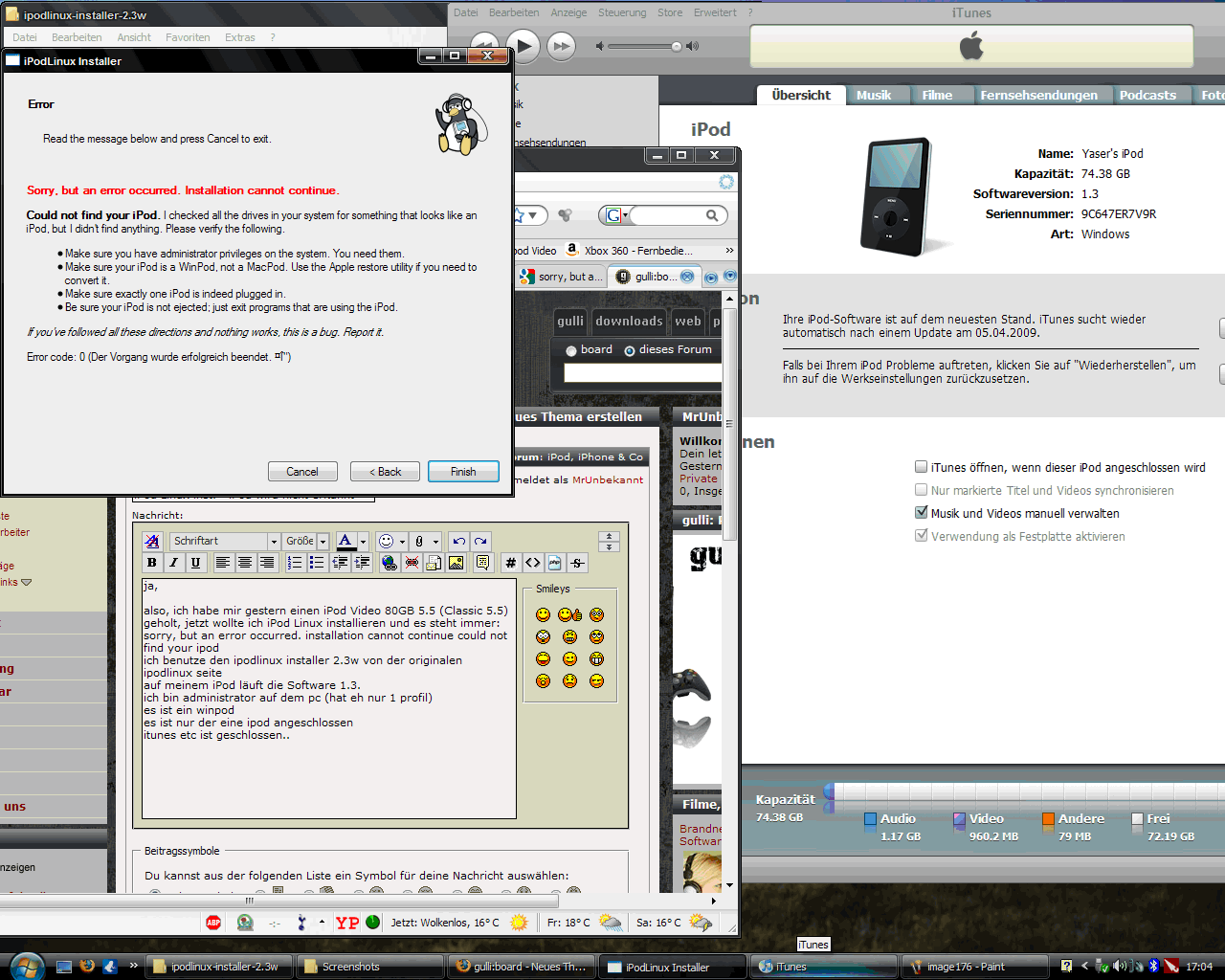Open the Podcasts tab in iTunes
The width and height of the screenshot is (1225, 980).
(1147, 95)
